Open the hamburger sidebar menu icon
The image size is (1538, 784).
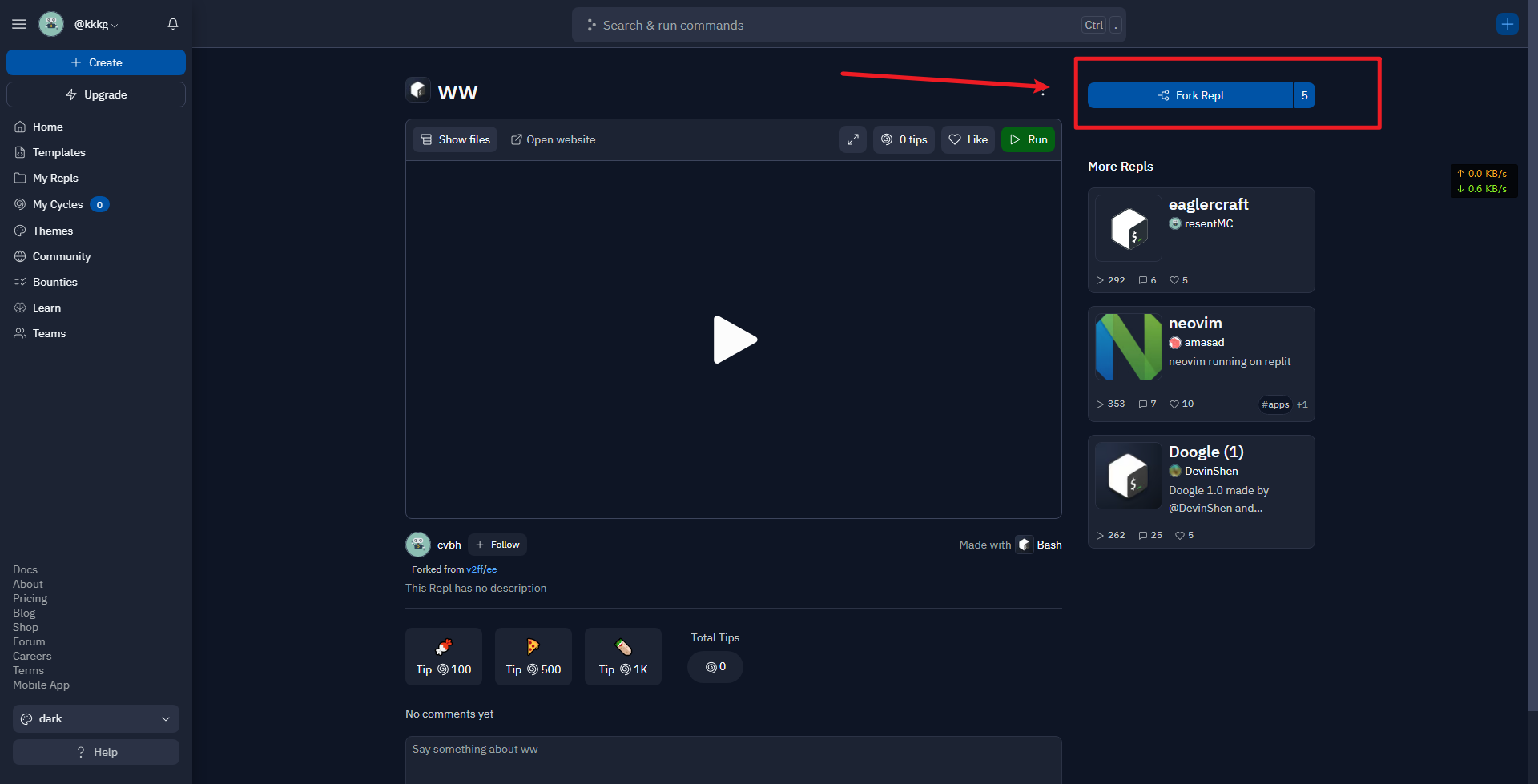click(x=19, y=24)
